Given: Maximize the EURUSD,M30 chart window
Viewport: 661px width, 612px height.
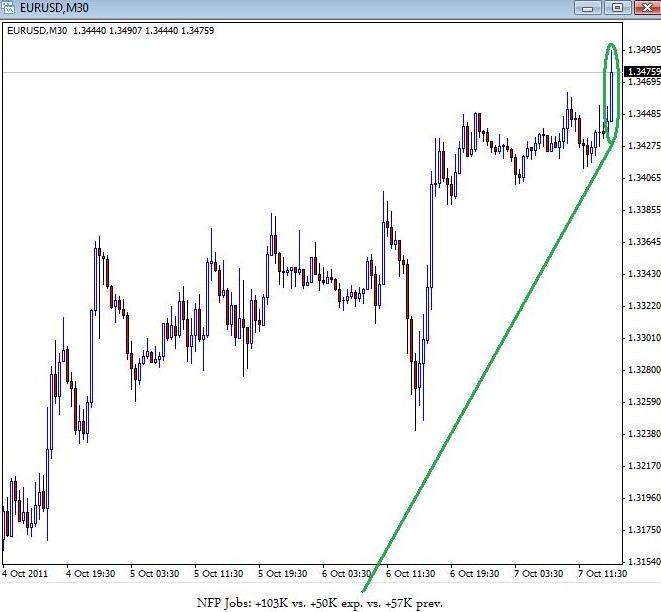Looking at the screenshot, I should click(617, 8).
